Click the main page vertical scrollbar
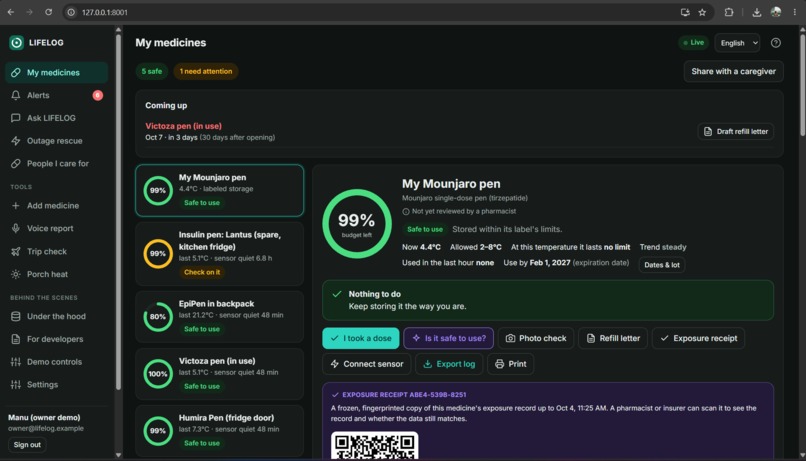 tap(802, 85)
